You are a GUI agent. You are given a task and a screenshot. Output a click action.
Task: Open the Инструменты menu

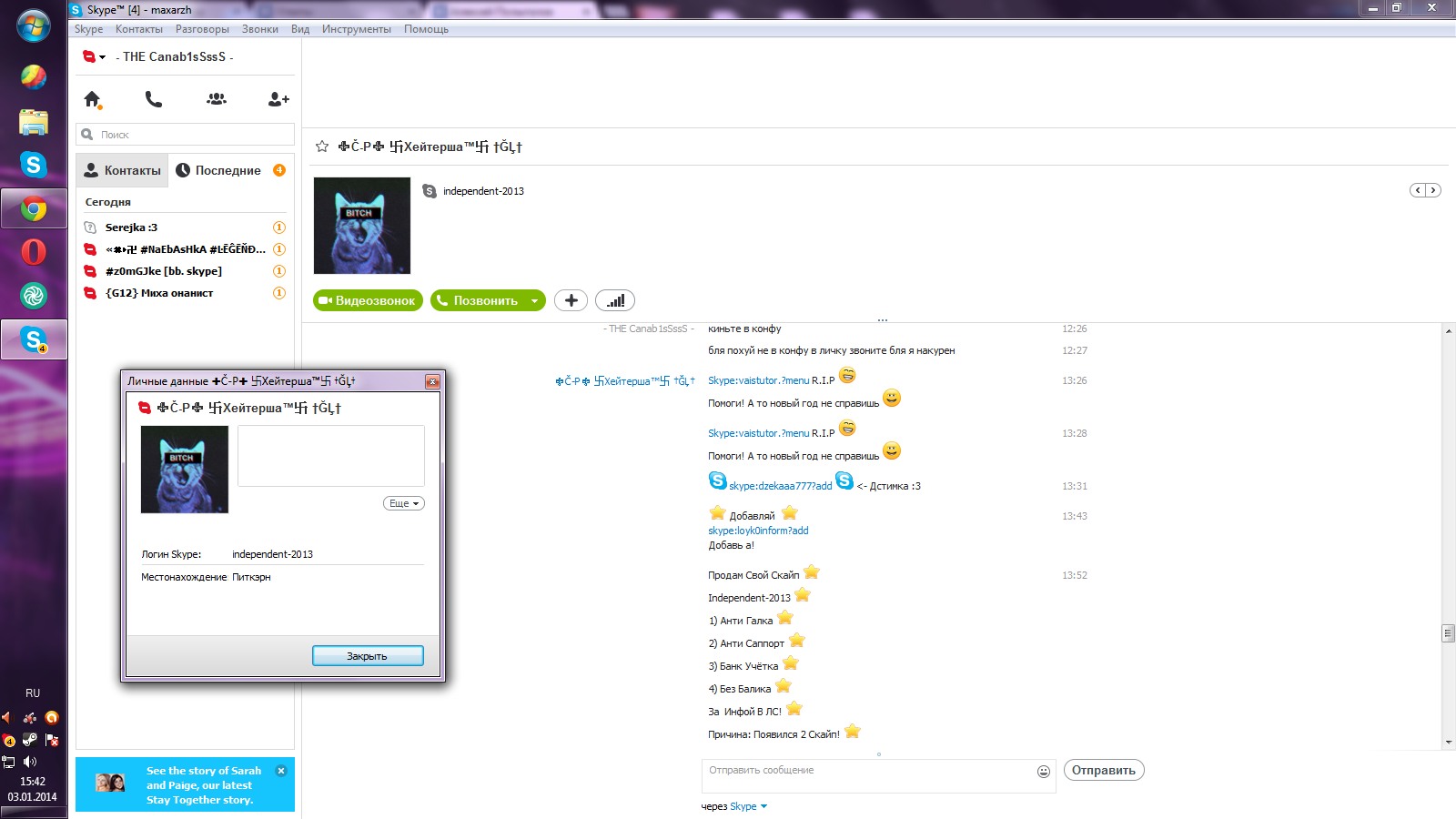click(356, 29)
